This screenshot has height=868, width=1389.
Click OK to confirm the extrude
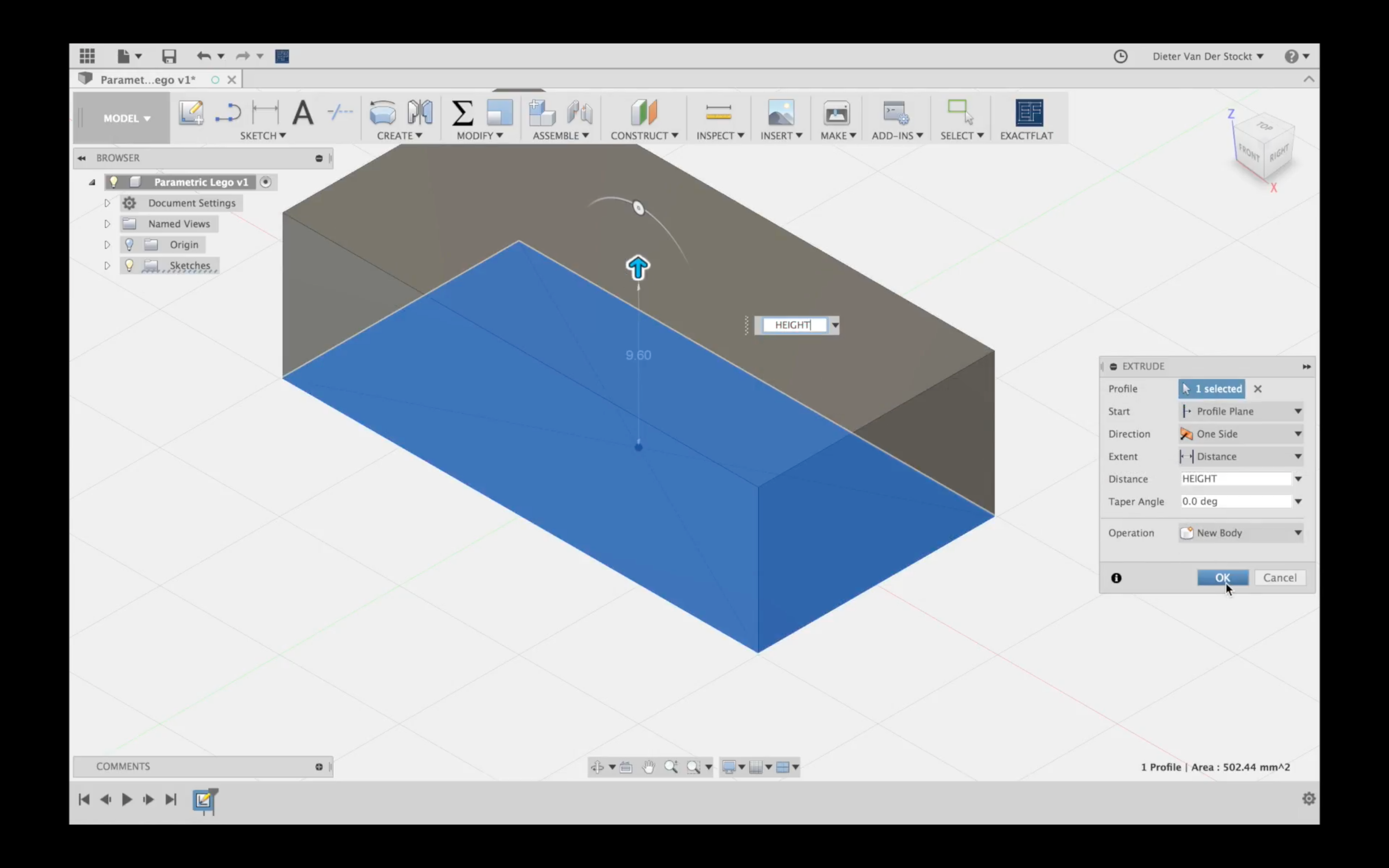click(x=1223, y=578)
